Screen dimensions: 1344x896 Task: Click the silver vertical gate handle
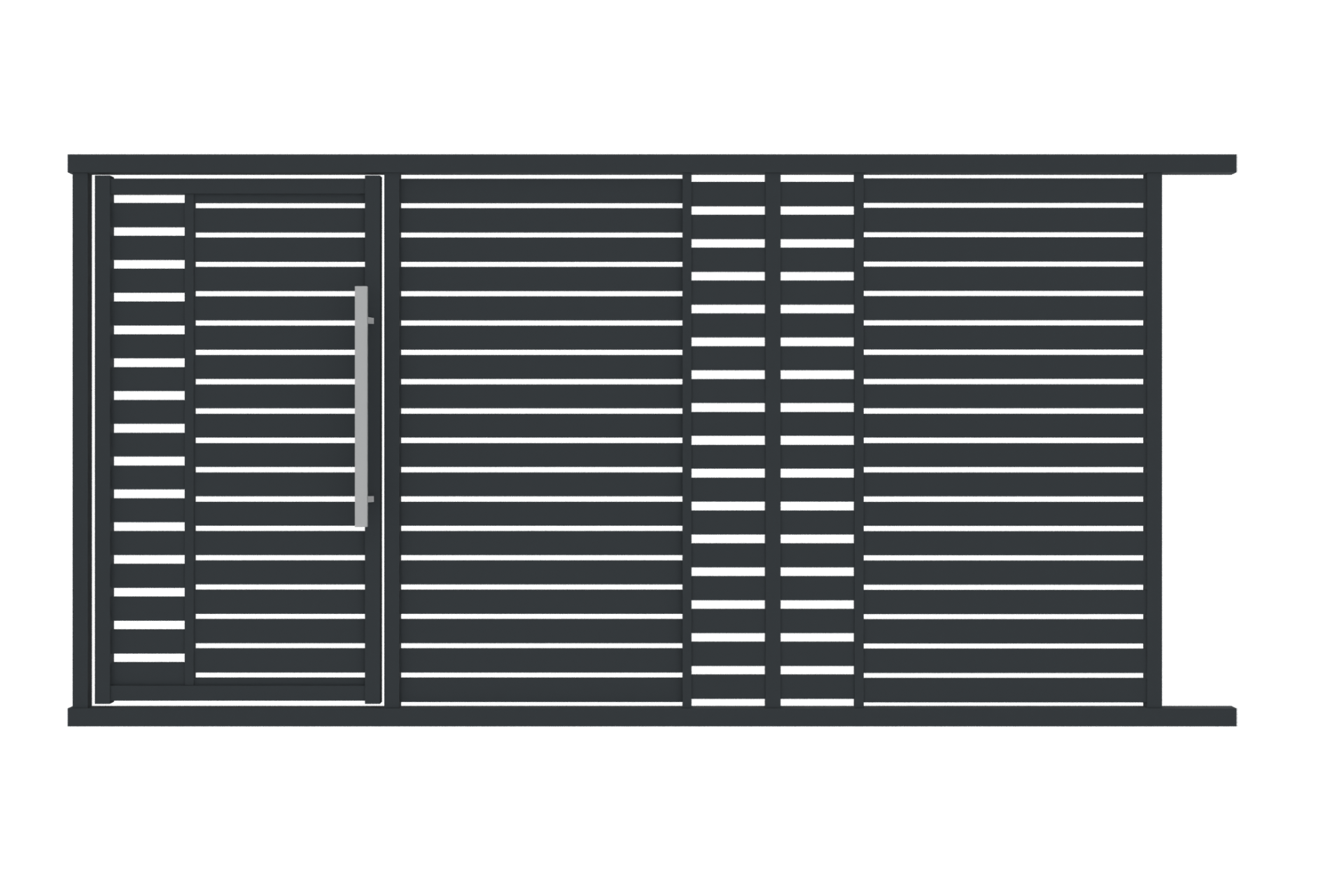tap(361, 406)
